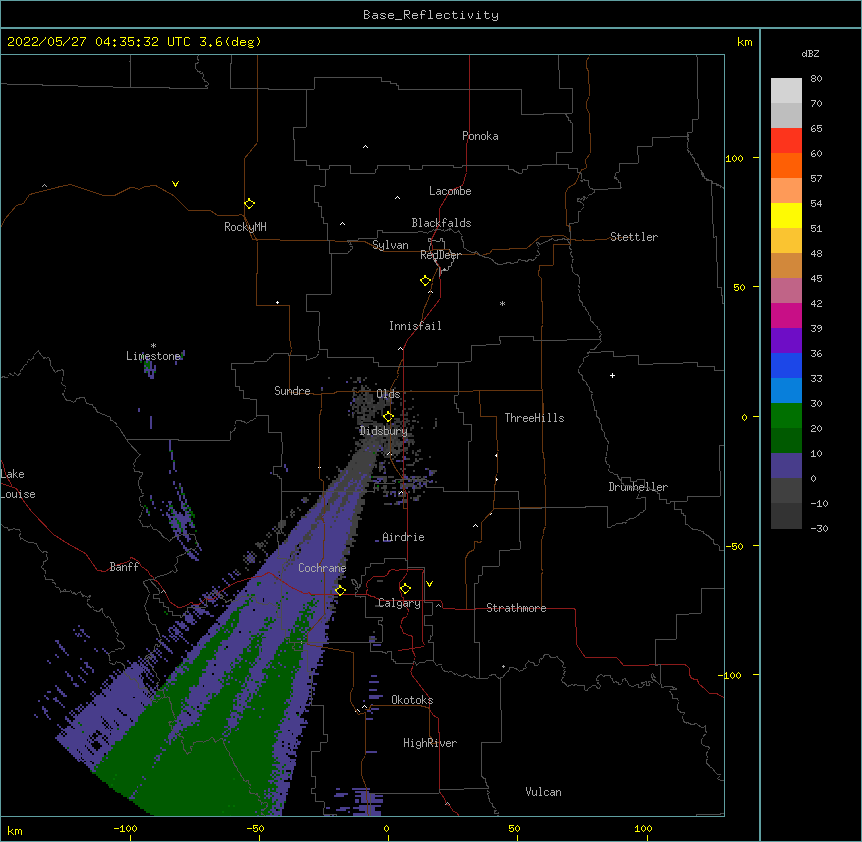This screenshot has height=842, width=862.
Task: Click the Banff town label
Action: [124, 567]
